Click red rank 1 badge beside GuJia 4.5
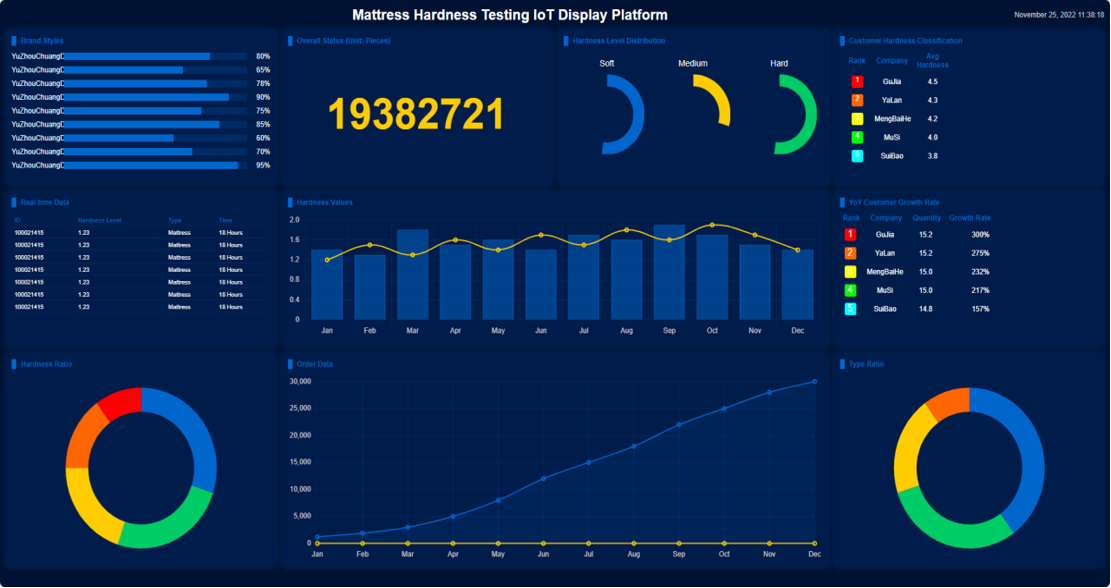Screen dimensions: 1111x588 click(857, 82)
